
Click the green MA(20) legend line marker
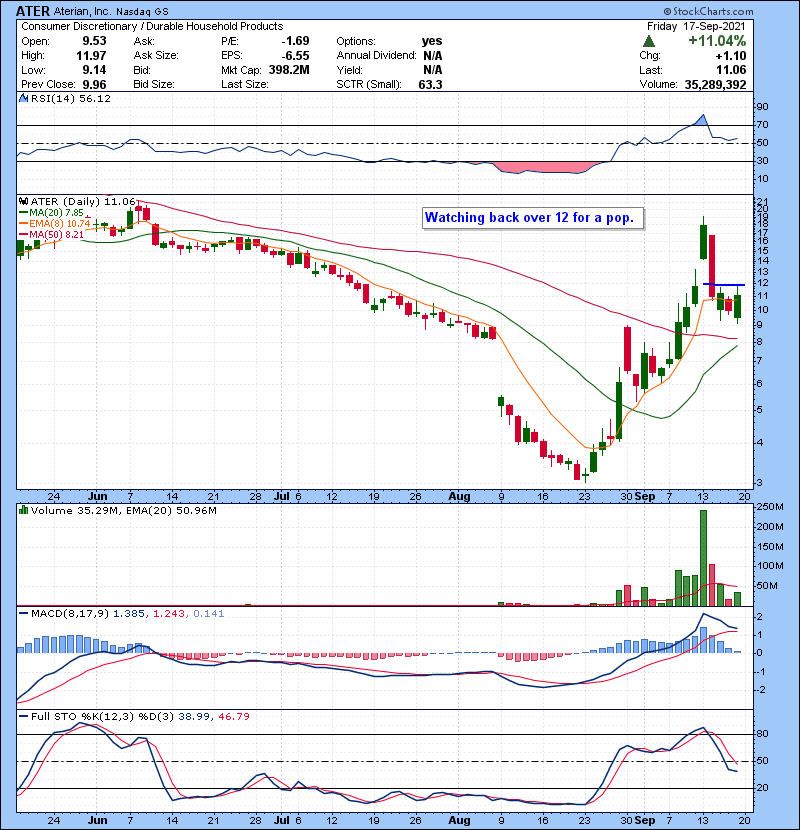pyautogui.click(x=23, y=213)
